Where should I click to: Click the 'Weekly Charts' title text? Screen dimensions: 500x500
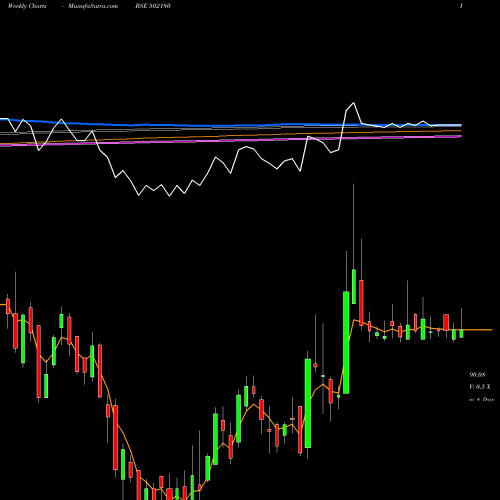pyautogui.click(x=27, y=6)
